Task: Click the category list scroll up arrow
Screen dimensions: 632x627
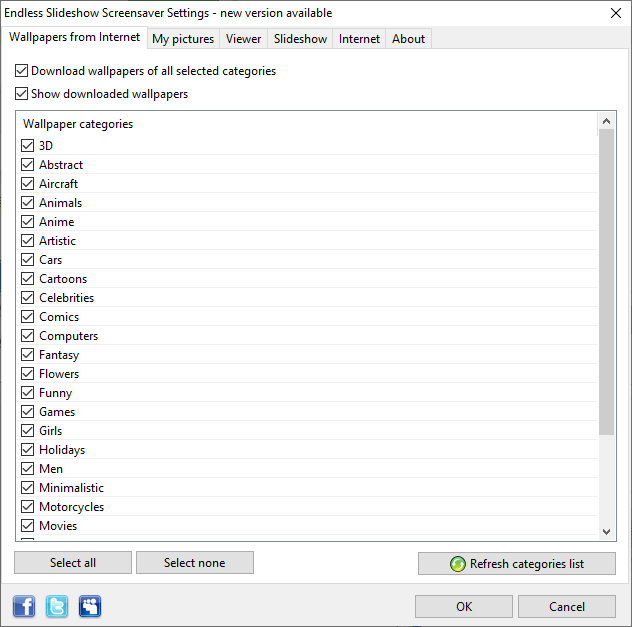Action: coord(606,121)
